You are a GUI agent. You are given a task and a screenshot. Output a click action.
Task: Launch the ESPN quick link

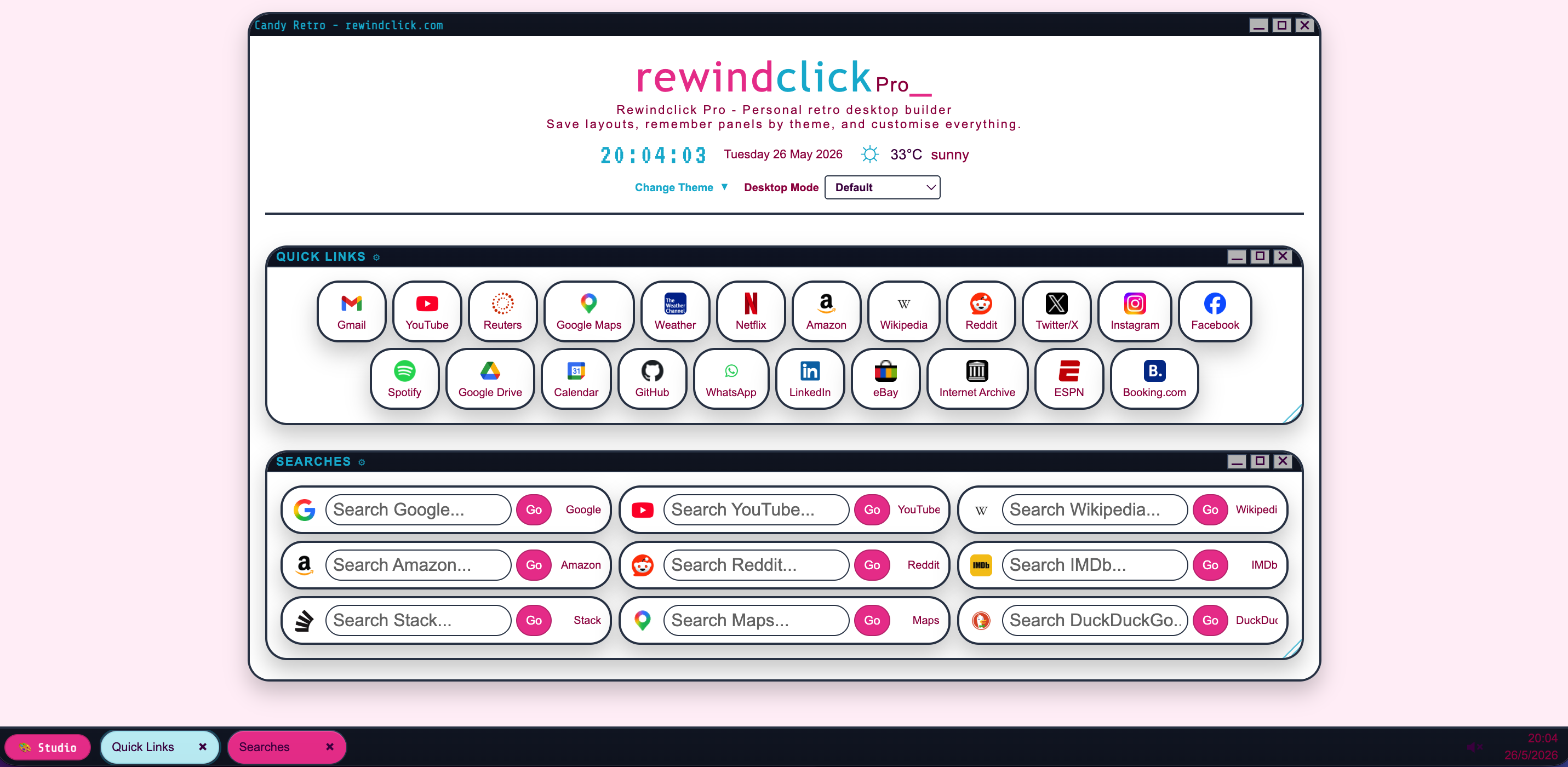[1069, 379]
